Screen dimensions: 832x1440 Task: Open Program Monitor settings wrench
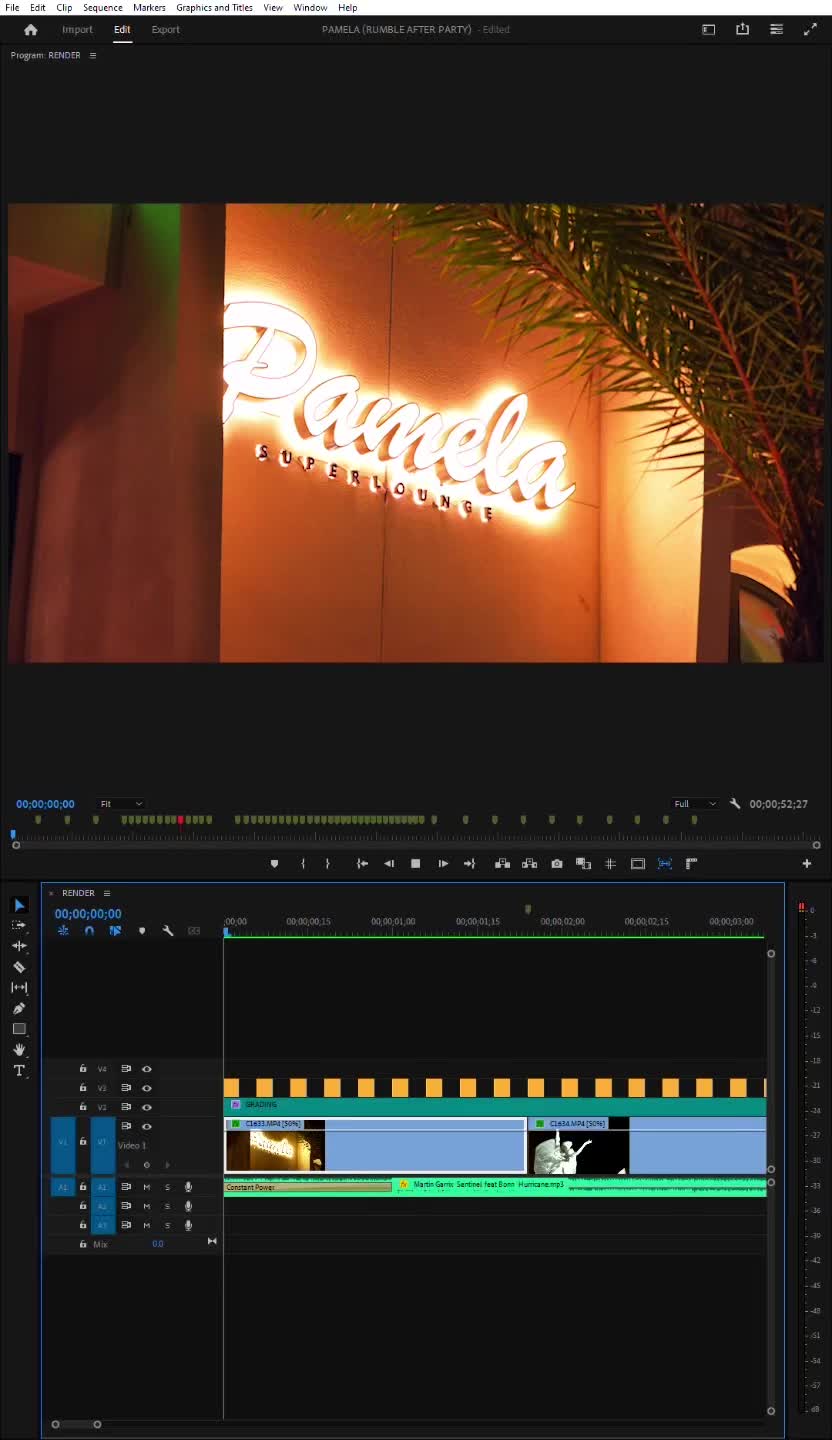pyautogui.click(x=735, y=804)
